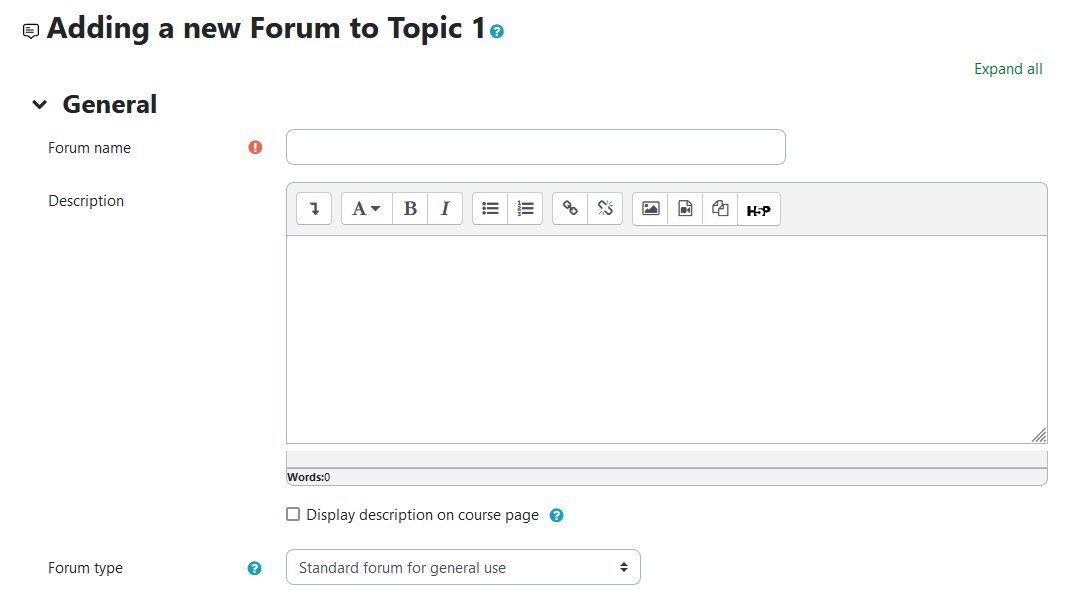The height and width of the screenshot is (600, 1074).
Task: Insert media file into description
Action: [685, 209]
